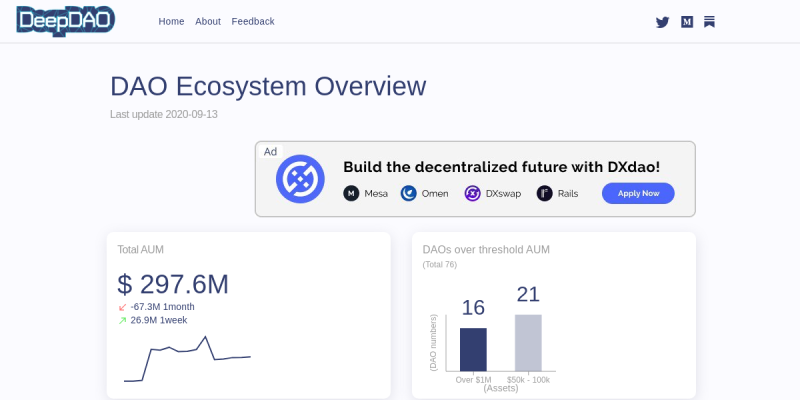Click the Total AUM line chart
Screen dimensions: 800x400
tap(187, 360)
